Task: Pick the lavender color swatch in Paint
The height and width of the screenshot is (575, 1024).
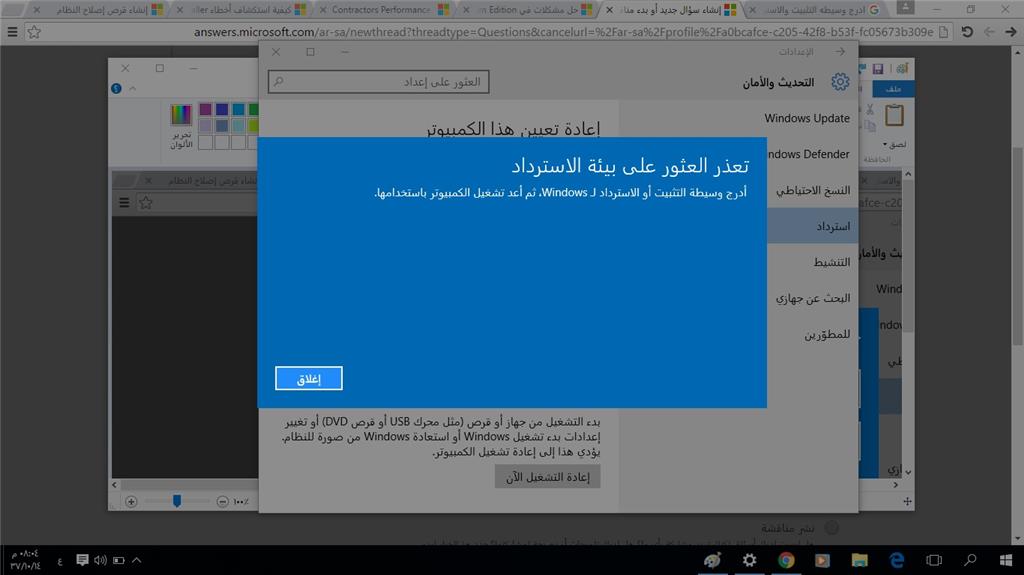Action: coord(206,125)
